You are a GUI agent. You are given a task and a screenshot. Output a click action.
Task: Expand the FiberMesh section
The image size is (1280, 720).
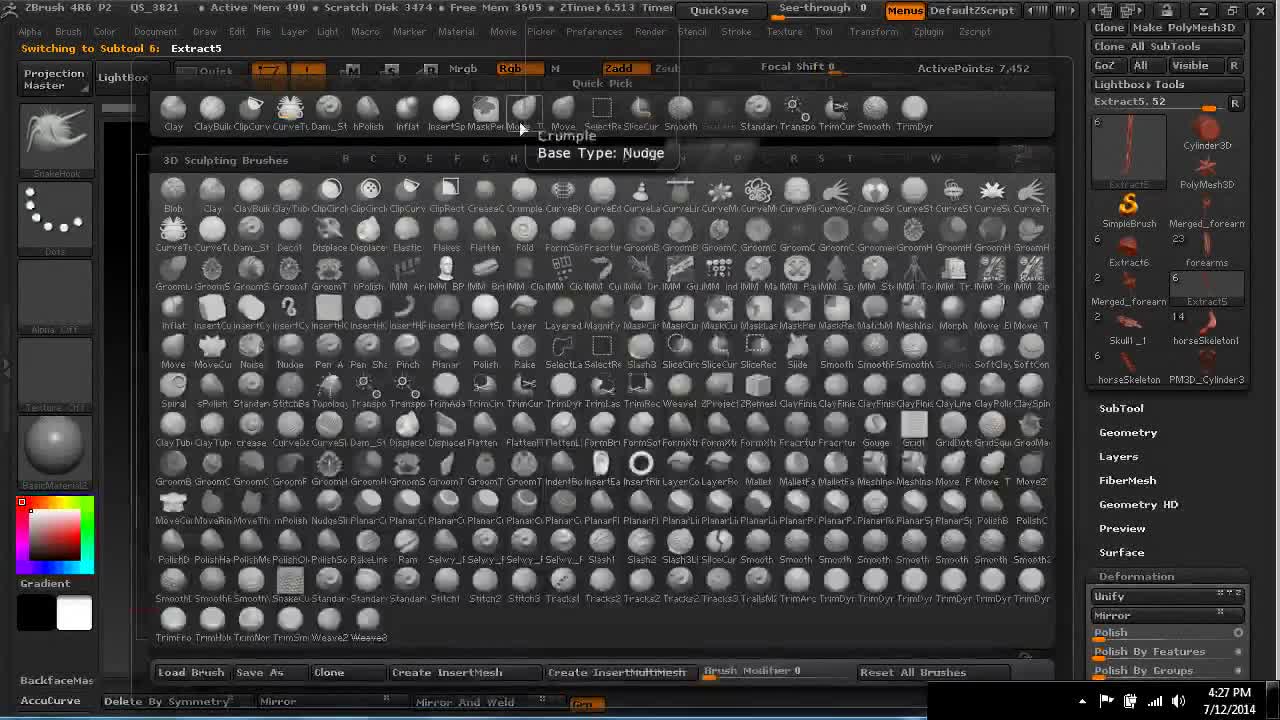[x=1127, y=480]
